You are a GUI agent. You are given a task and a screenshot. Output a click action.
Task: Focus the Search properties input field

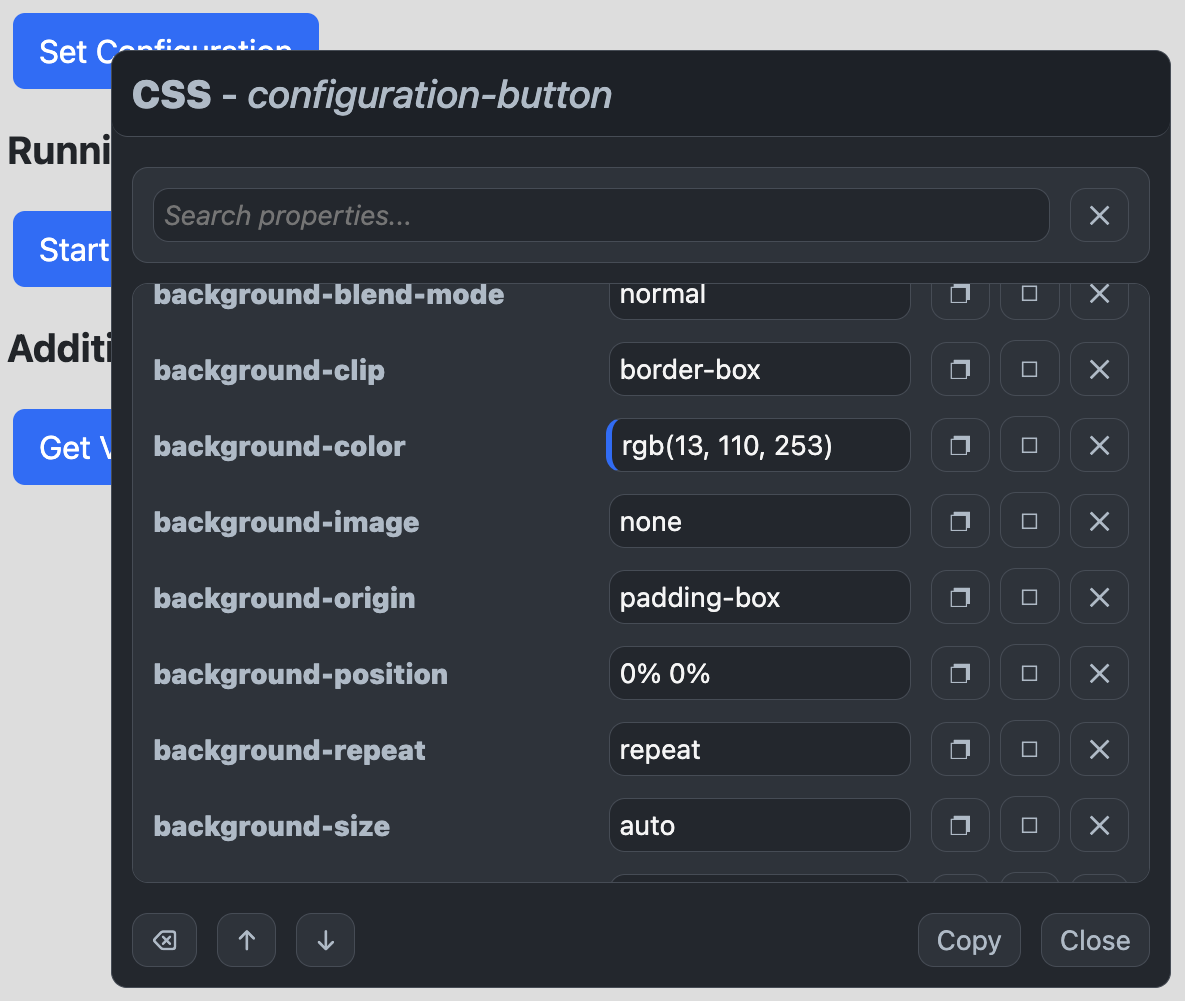601,215
